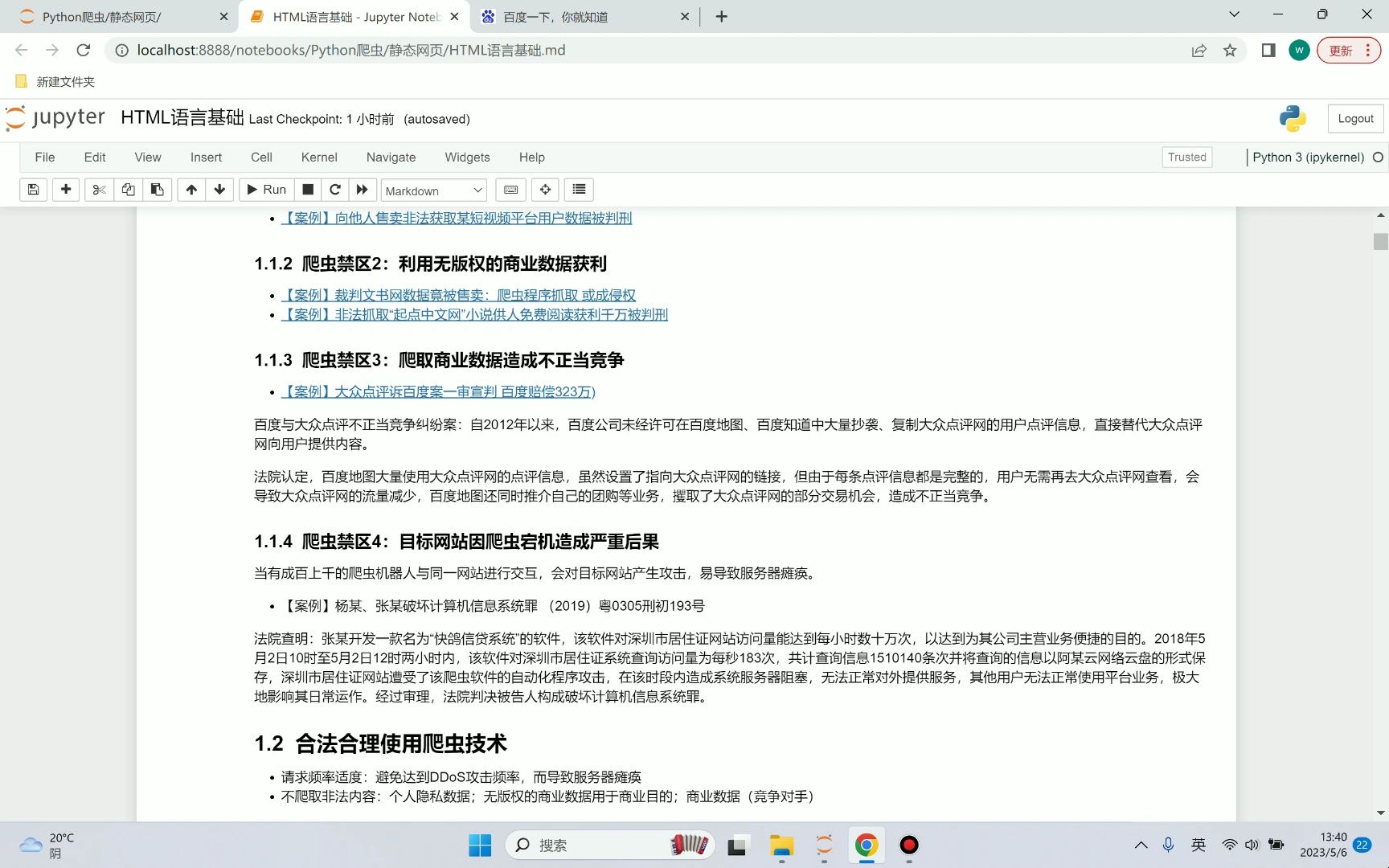Screen dimensions: 1389x868
Task: Move selected cell down arrow
Action: [219, 190]
